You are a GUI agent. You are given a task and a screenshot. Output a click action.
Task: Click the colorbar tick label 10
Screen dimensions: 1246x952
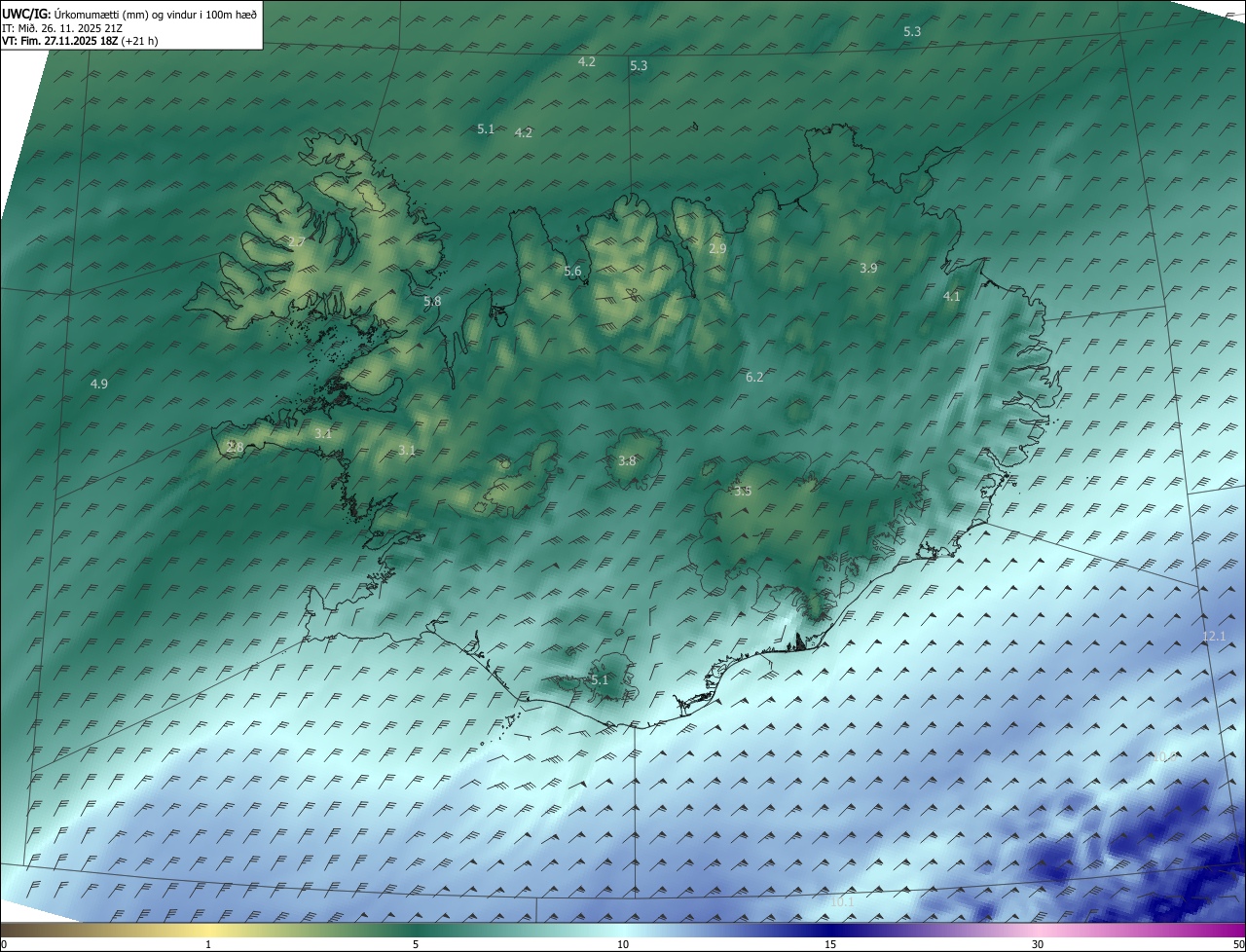[x=623, y=944]
